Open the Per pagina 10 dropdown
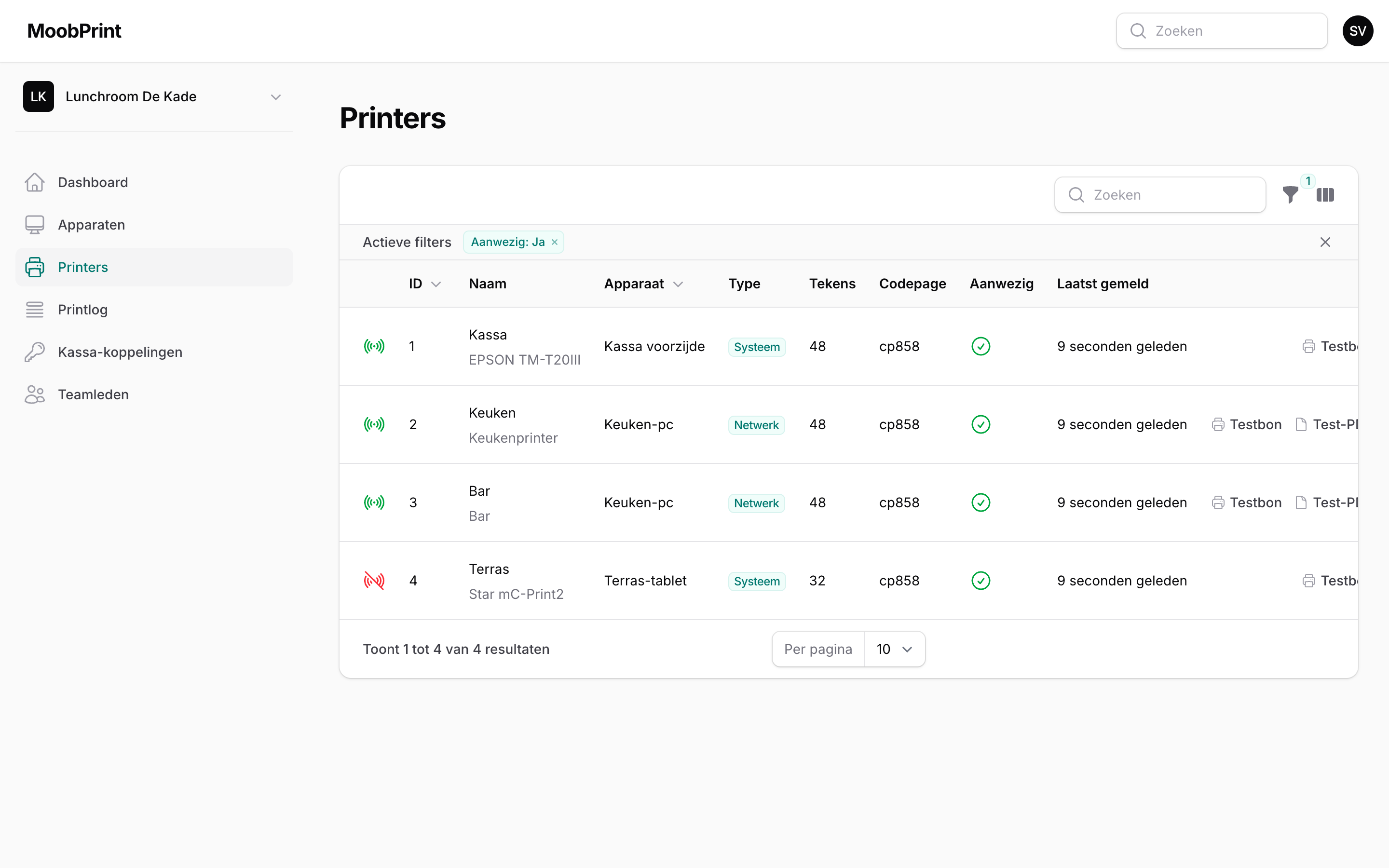Screen dimensions: 1389x868 click(x=894, y=649)
